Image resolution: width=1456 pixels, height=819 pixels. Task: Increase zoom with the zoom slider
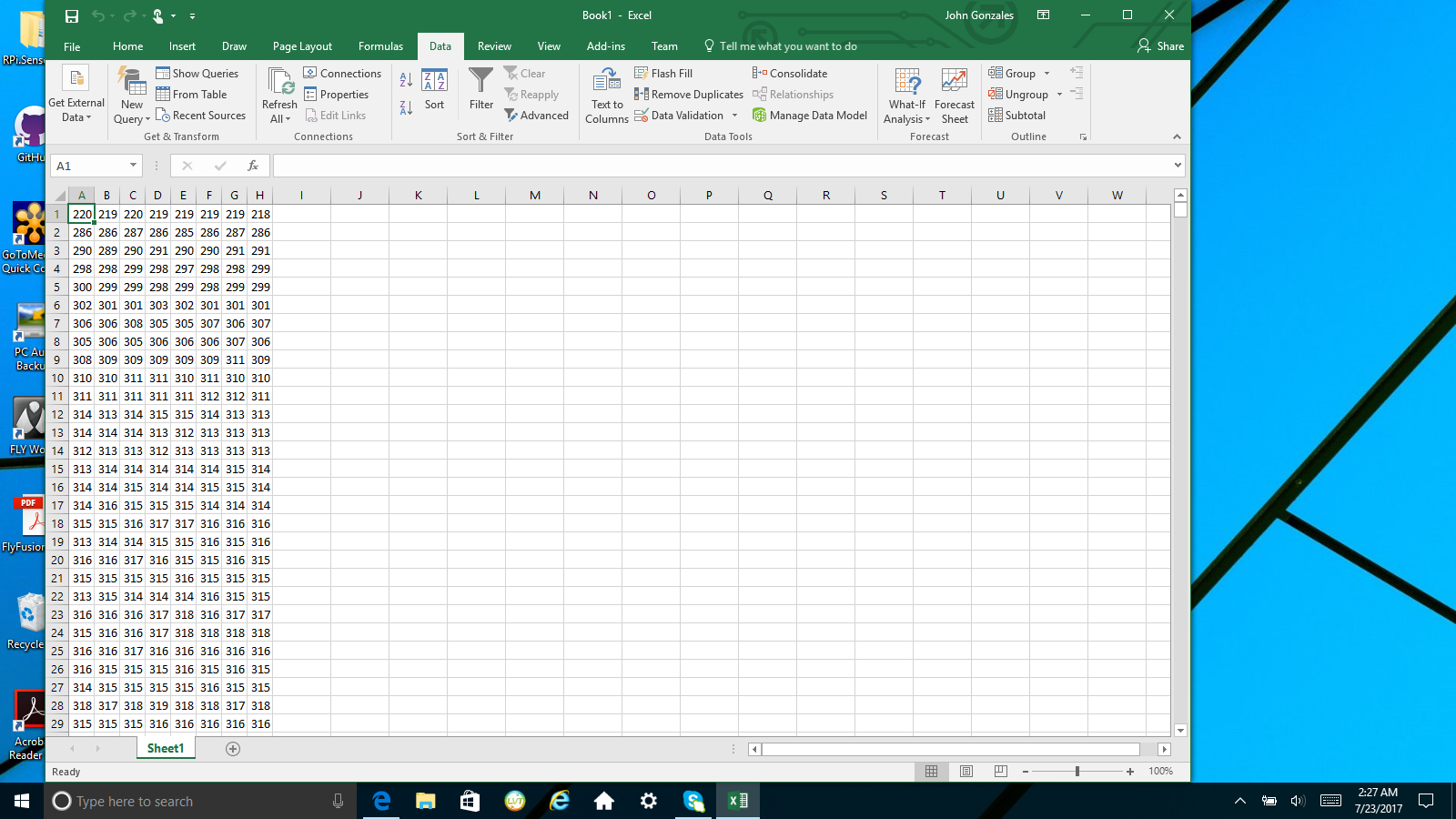click(x=1128, y=771)
